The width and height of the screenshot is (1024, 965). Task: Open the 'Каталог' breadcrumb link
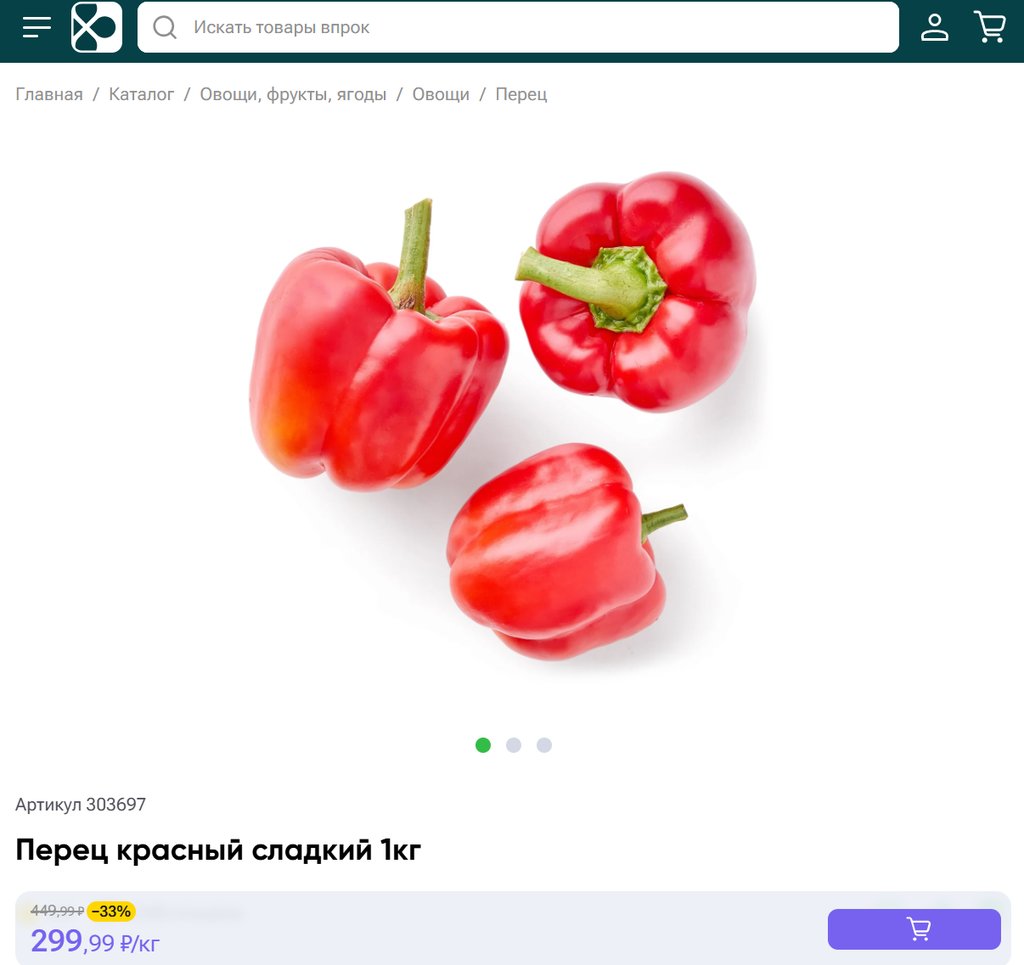point(141,95)
